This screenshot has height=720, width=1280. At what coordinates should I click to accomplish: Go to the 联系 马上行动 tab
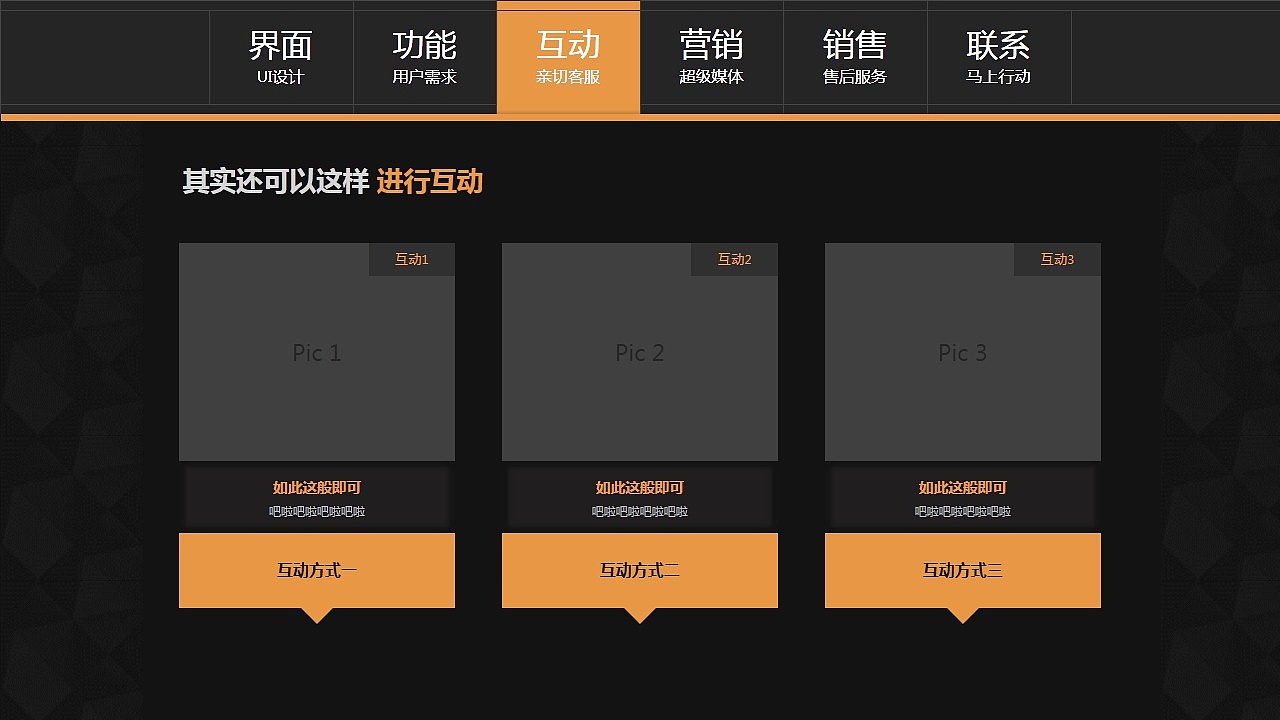point(1000,58)
